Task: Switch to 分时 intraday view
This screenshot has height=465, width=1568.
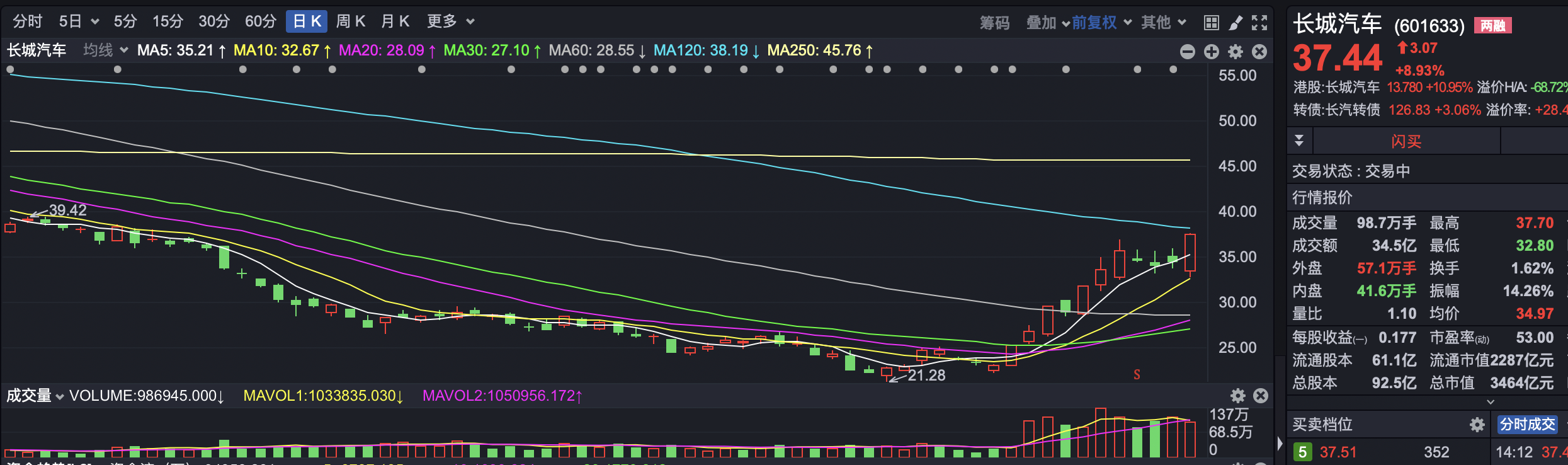Action: [x=28, y=21]
